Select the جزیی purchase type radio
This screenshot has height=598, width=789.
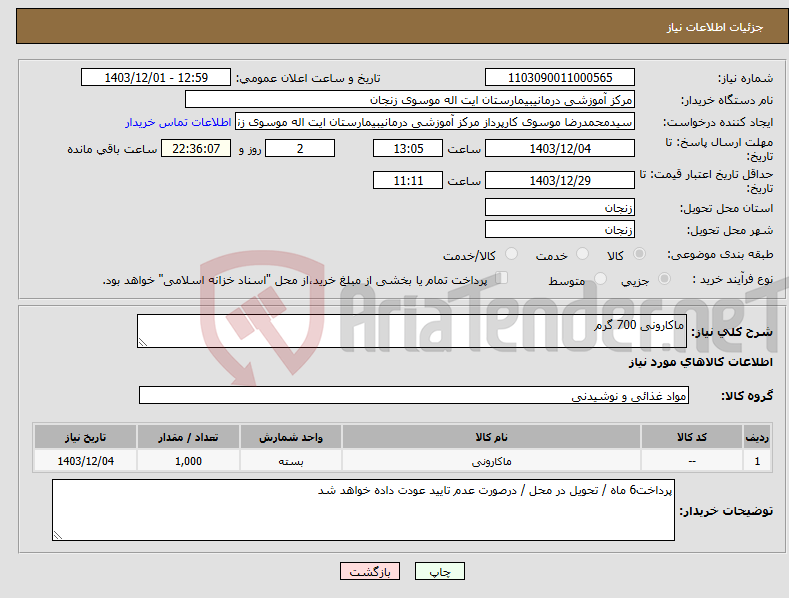tap(664, 278)
